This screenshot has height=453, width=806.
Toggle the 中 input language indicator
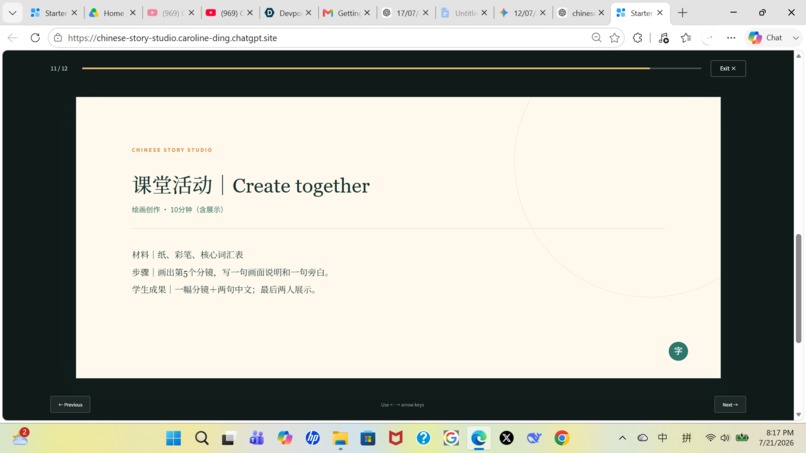pyautogui.click(x=663, y=438)
